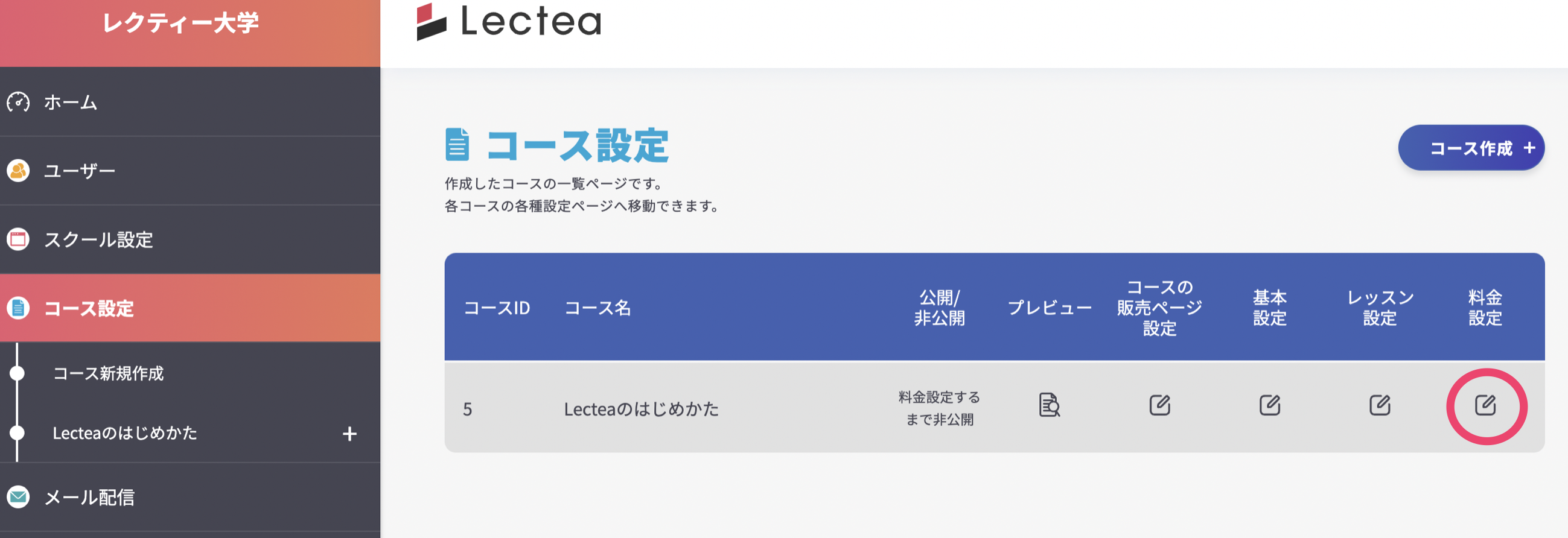Open the 基本設定 edit icon for the course

click(1270, 405)
